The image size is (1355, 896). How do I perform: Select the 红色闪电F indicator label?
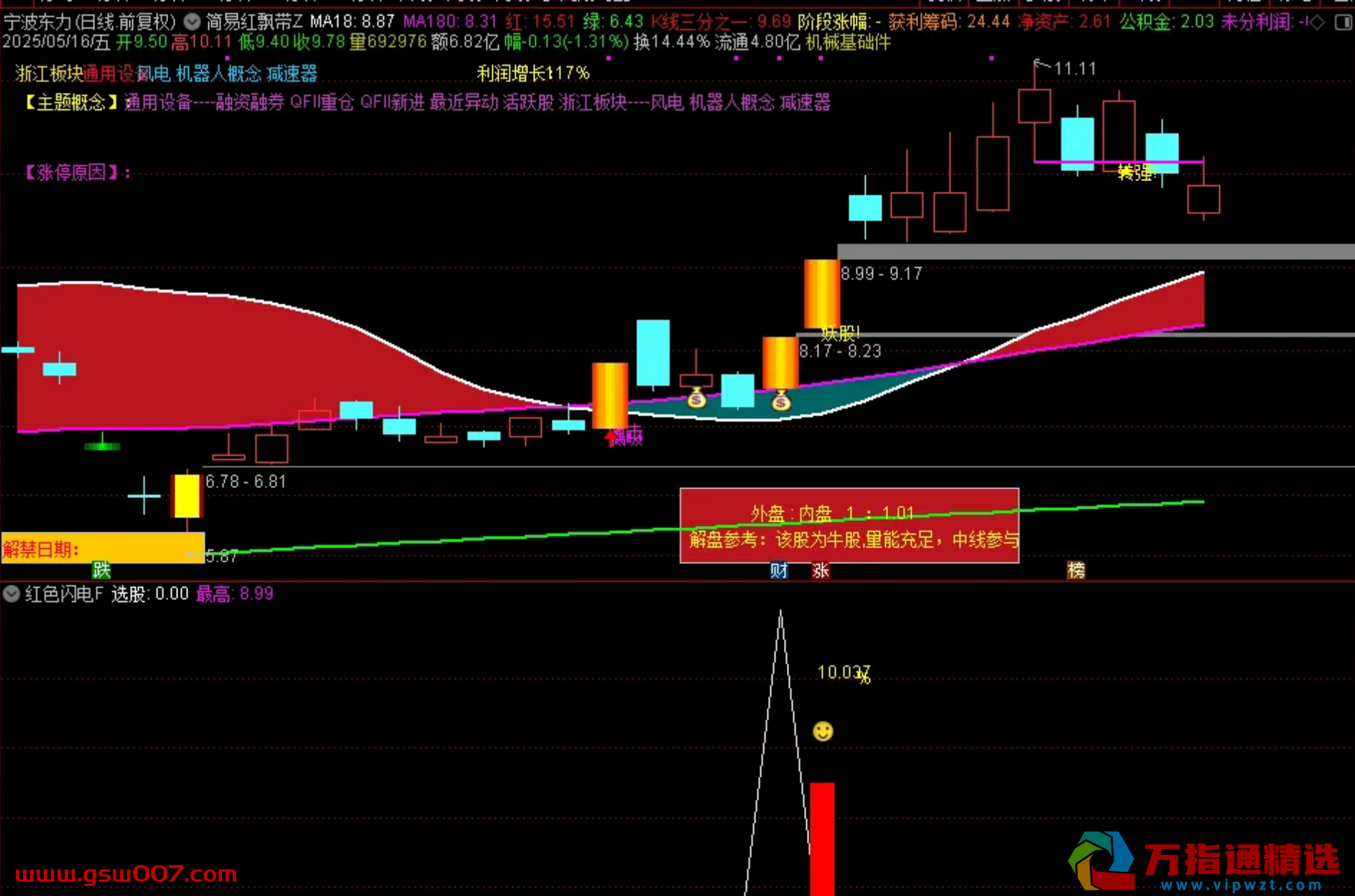coord(65,594)
